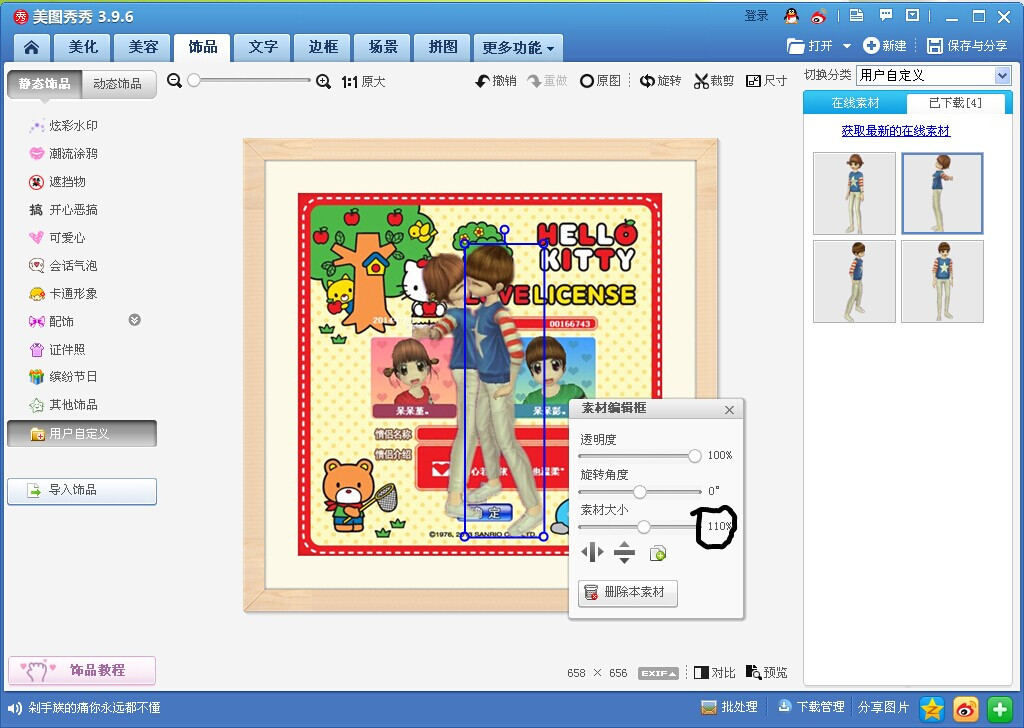Click 保存与分享 save icon
The image size is (1024, 728).
pos(935,46)
